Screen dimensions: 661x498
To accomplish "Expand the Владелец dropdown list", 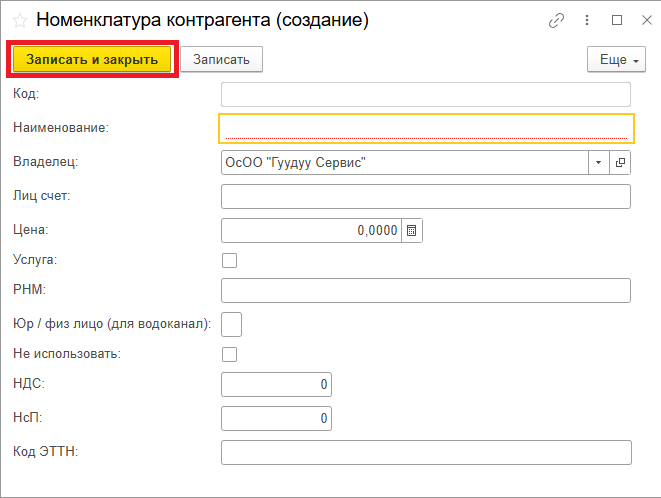I will (x=599, y=162).
